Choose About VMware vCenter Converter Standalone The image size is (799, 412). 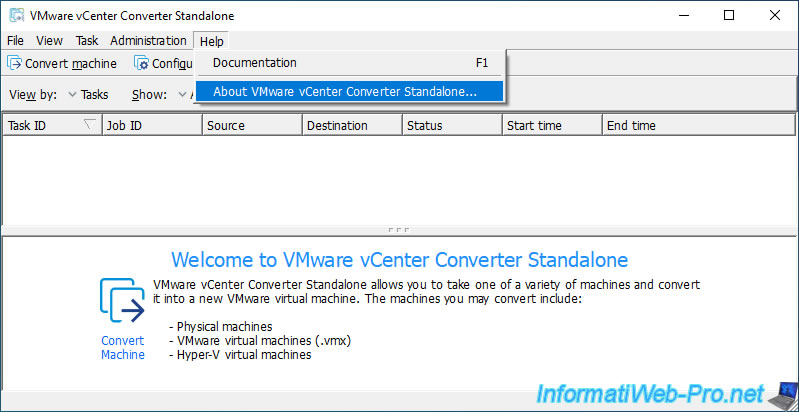[345, 91]
